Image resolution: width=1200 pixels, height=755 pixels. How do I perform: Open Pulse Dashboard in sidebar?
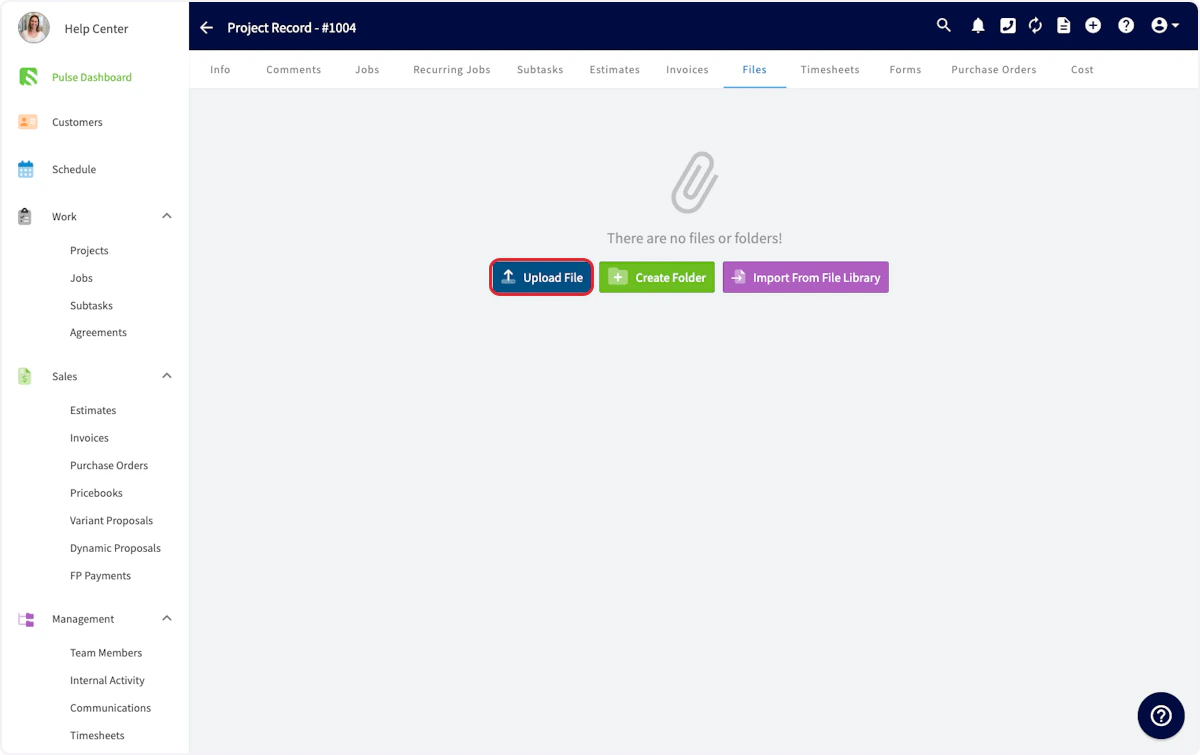point(92,77)
